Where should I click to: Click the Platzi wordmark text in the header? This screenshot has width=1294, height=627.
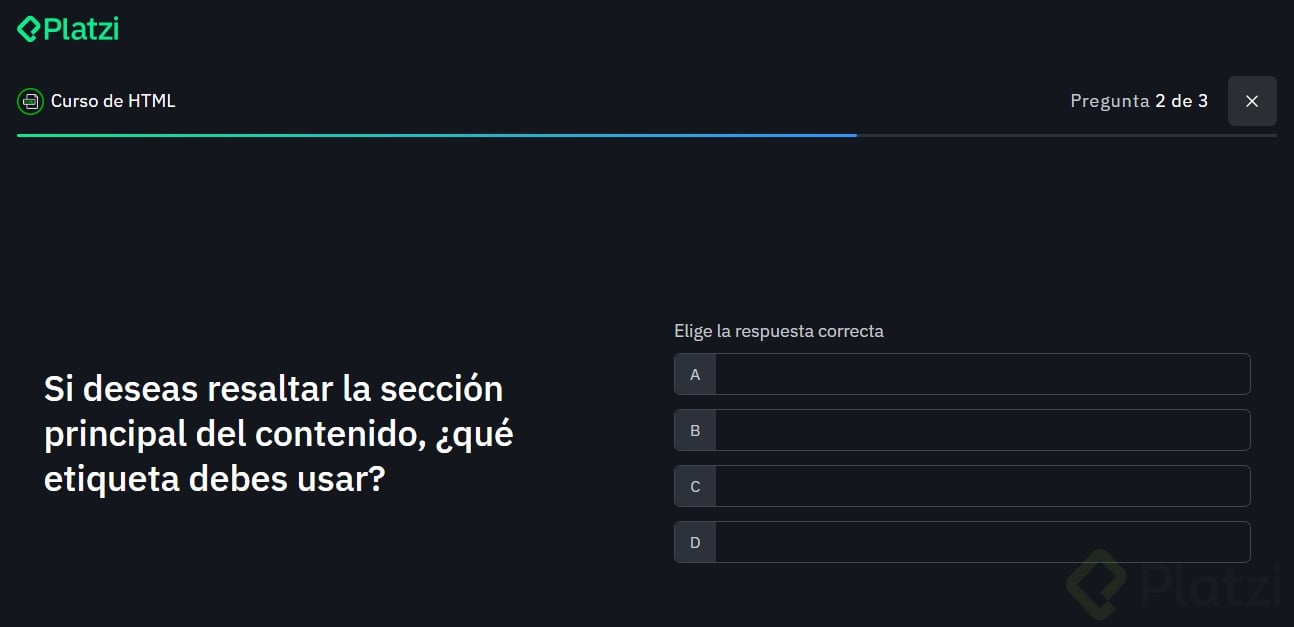point(82,29)
